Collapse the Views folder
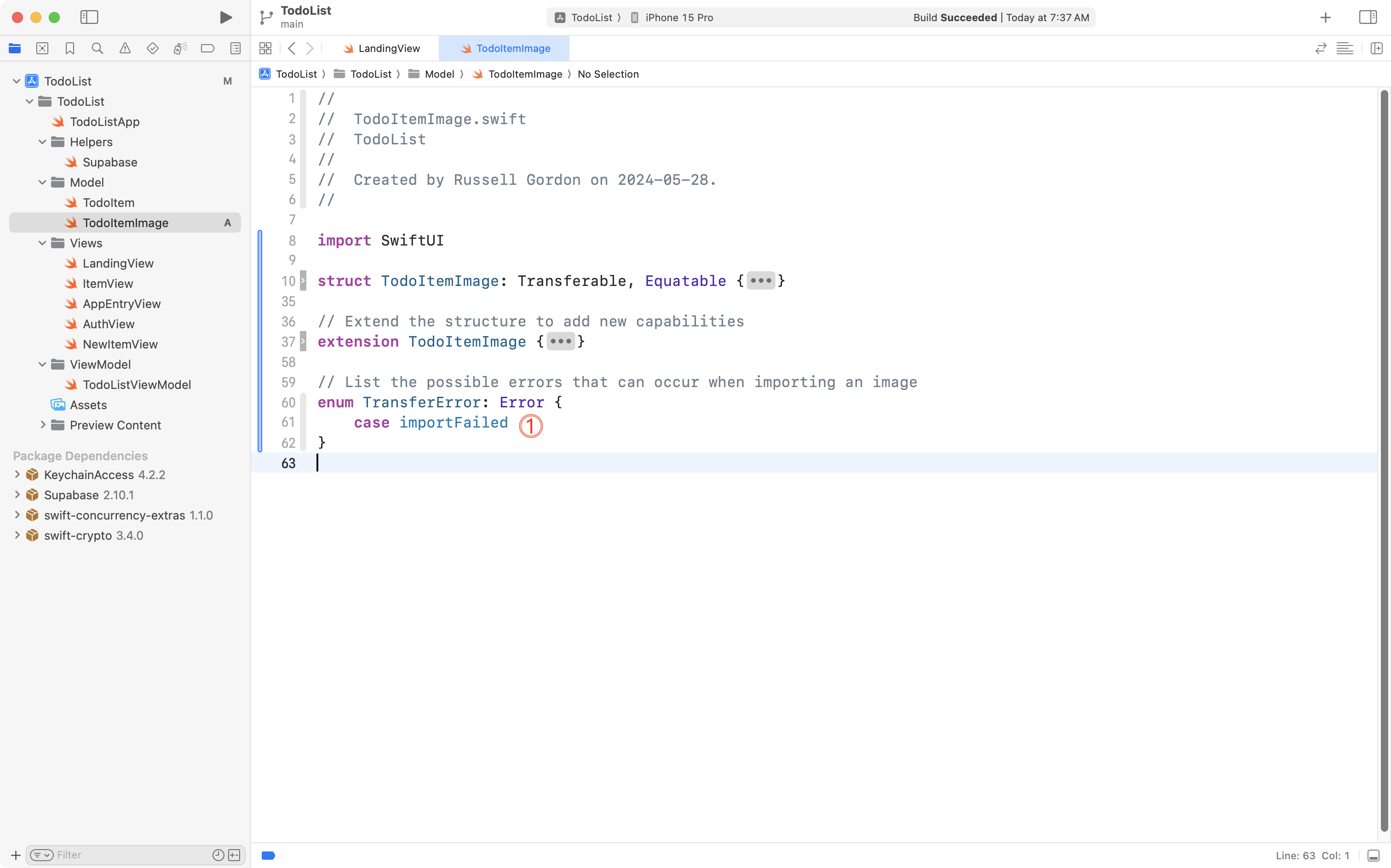 [x=41, y=243]
